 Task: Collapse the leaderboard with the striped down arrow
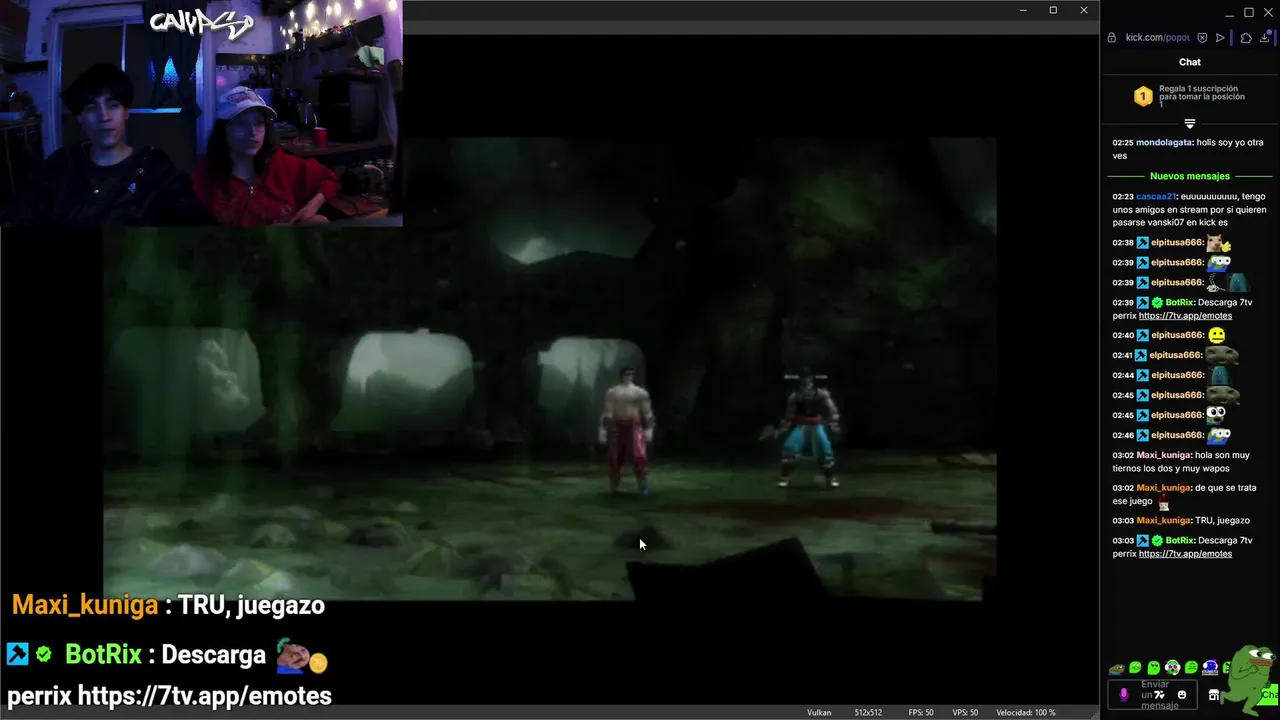[1190, 124]
